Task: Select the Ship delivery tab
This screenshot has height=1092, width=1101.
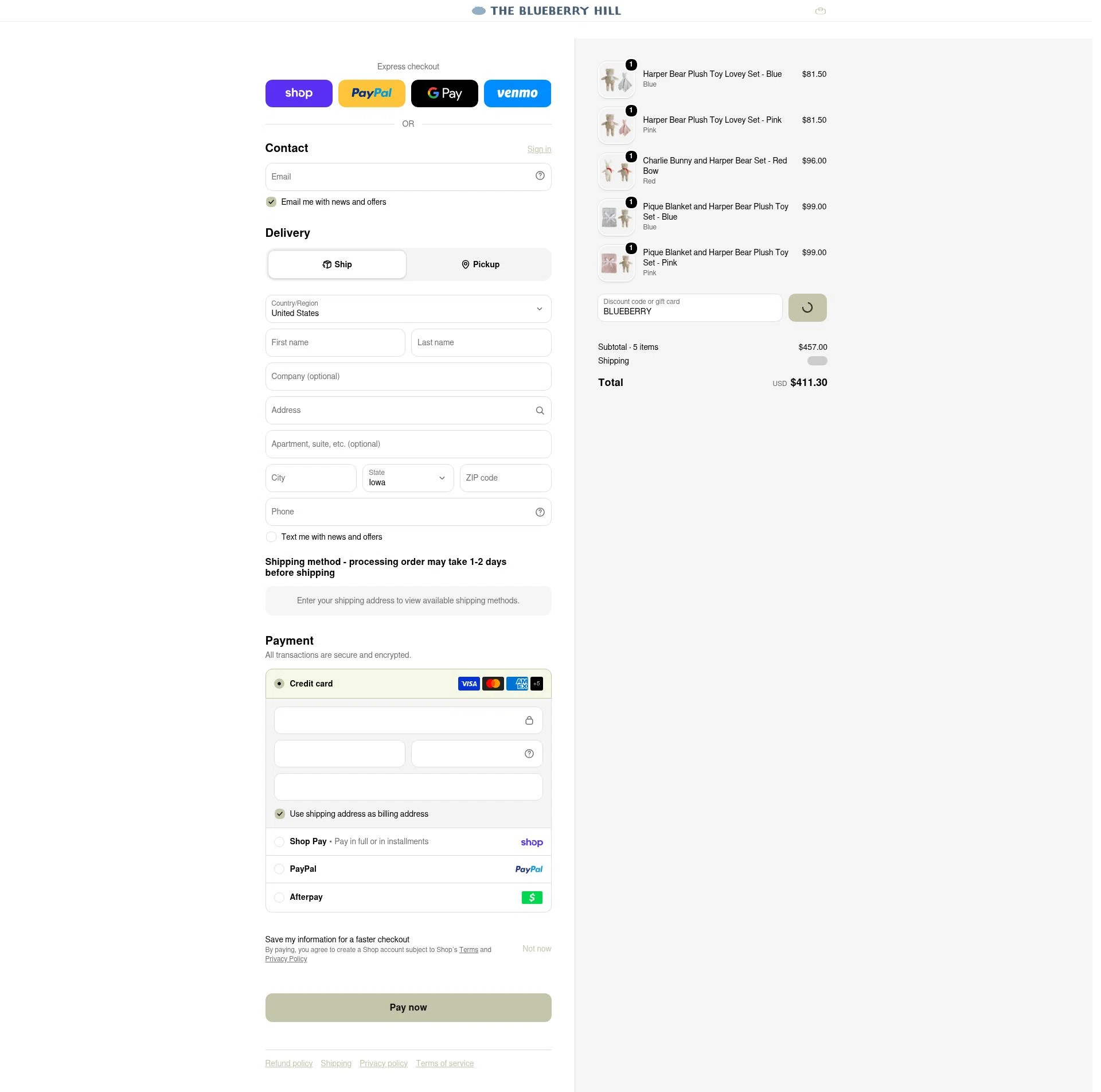Action: tap(337, 264)
